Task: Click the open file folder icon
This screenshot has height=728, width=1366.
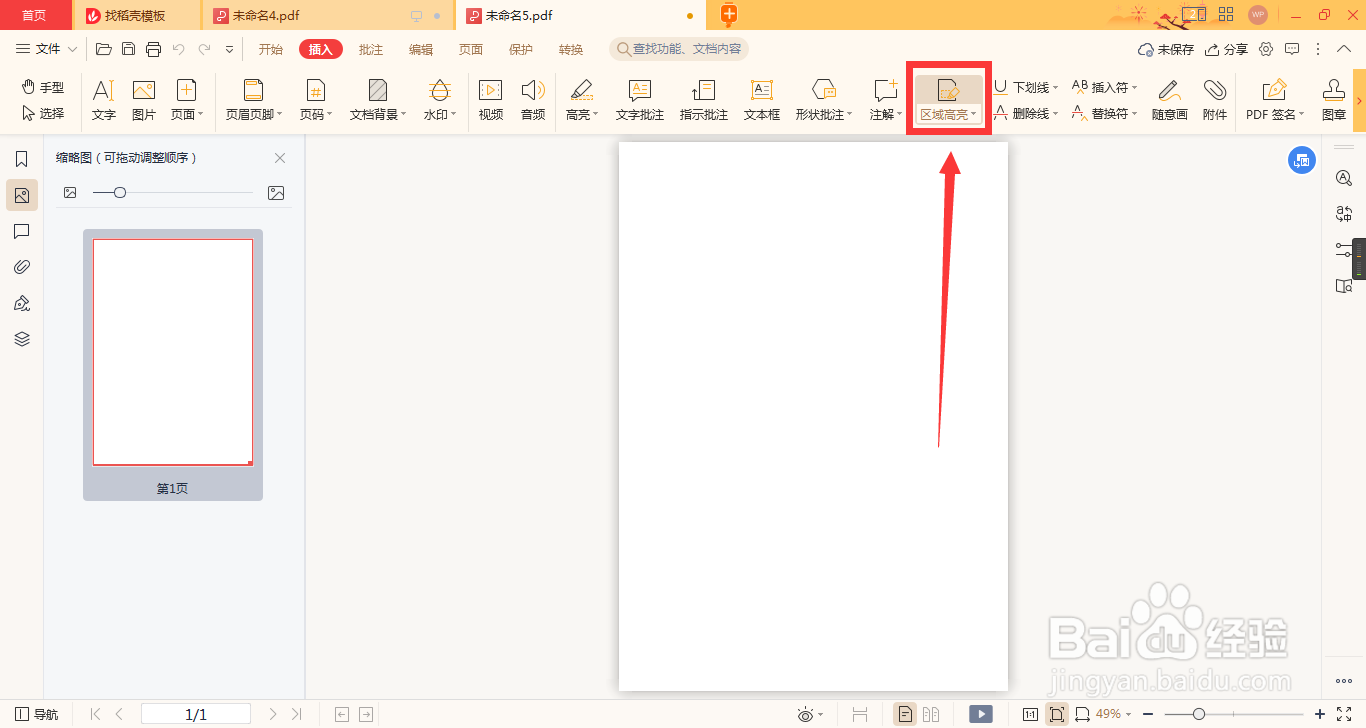Action: [103, 49]
